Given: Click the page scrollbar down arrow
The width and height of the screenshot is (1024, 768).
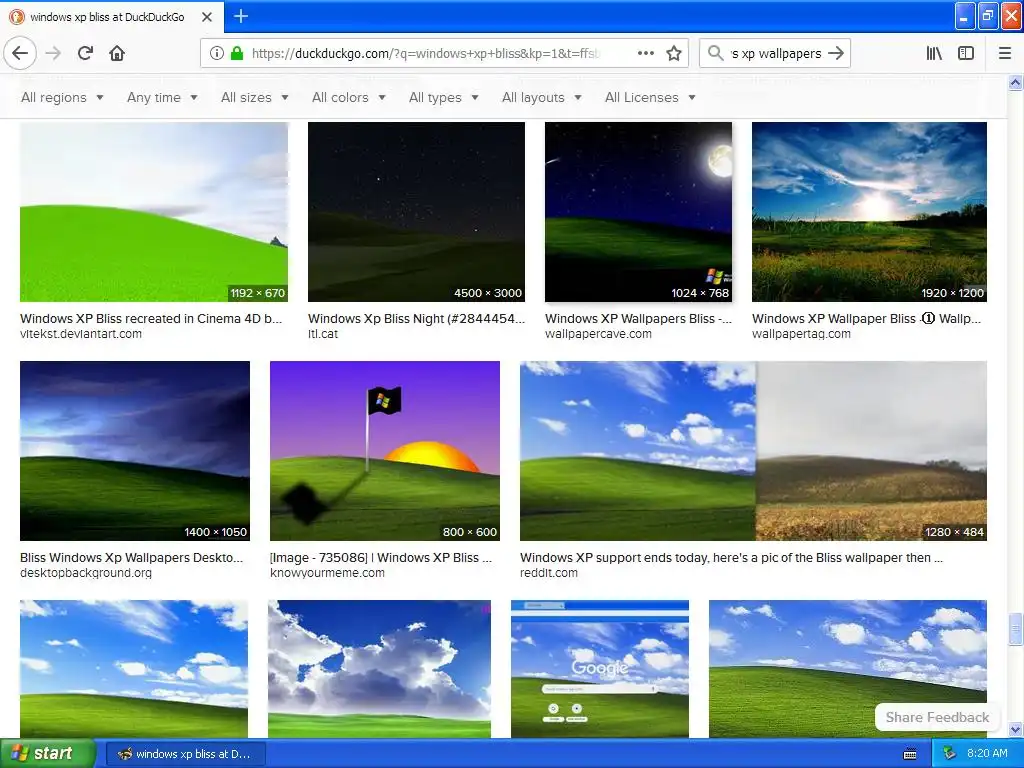Looking at the screenshot, I should [x=1016, y=729].
